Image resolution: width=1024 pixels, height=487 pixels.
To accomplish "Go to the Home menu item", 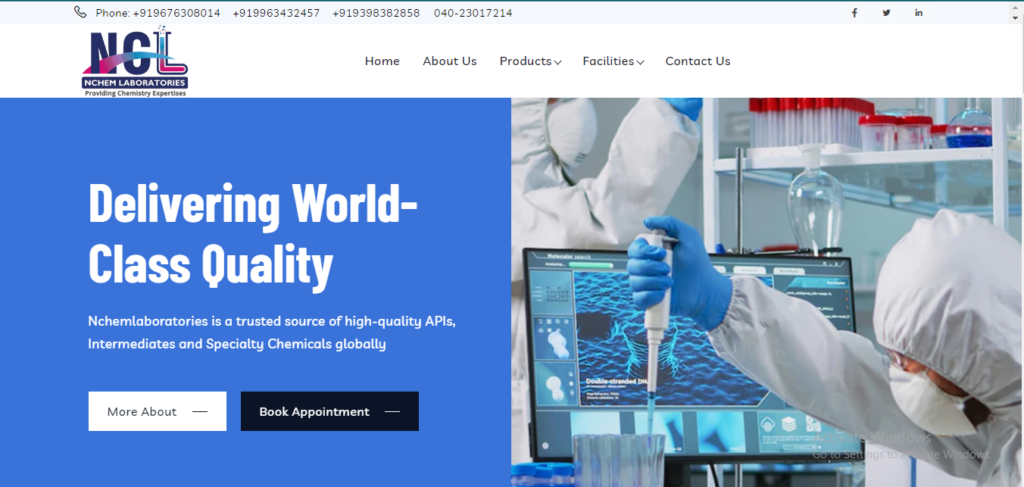I will [x=382, y=61].
